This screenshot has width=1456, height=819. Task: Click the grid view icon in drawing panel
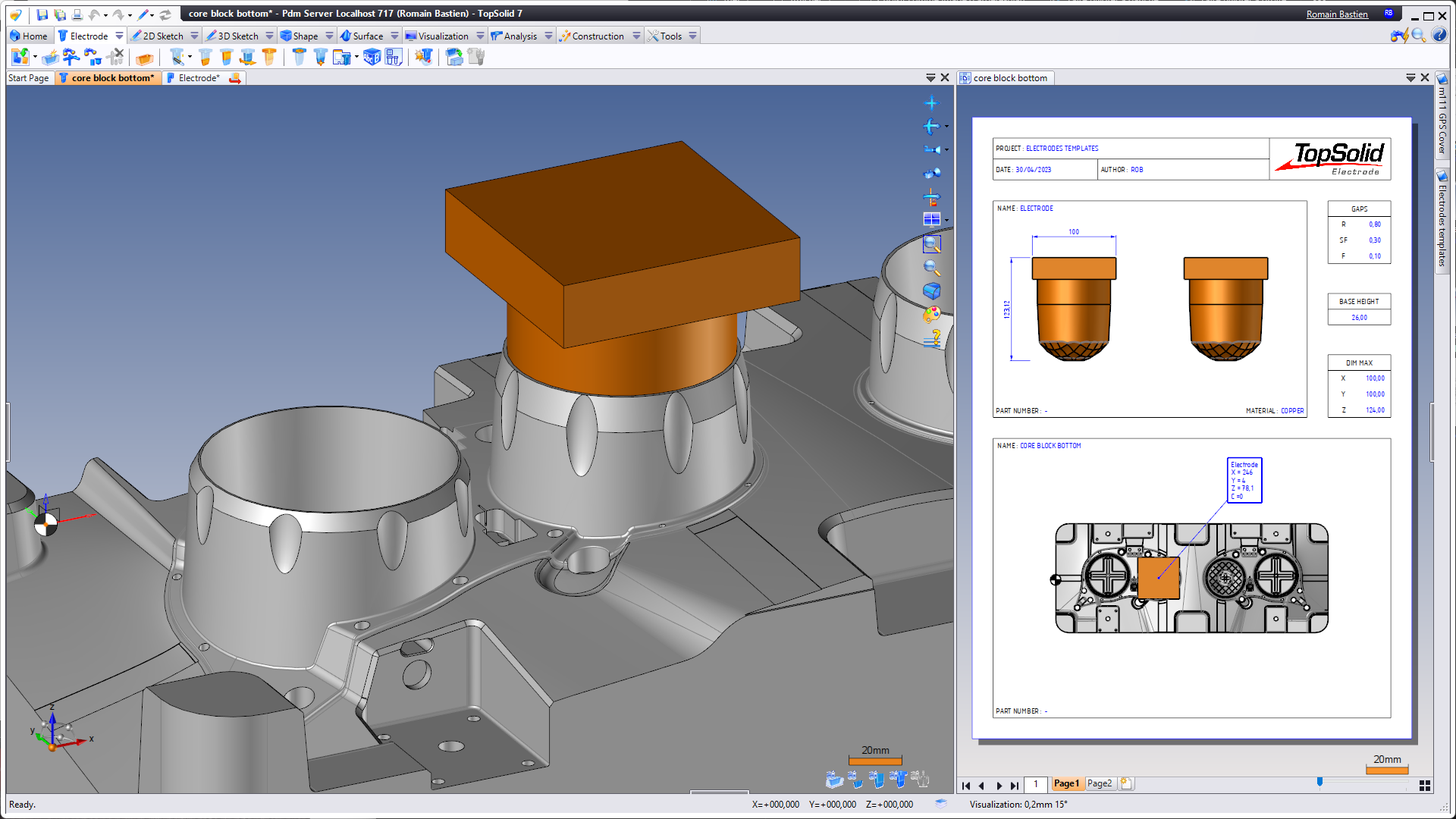1425,786
